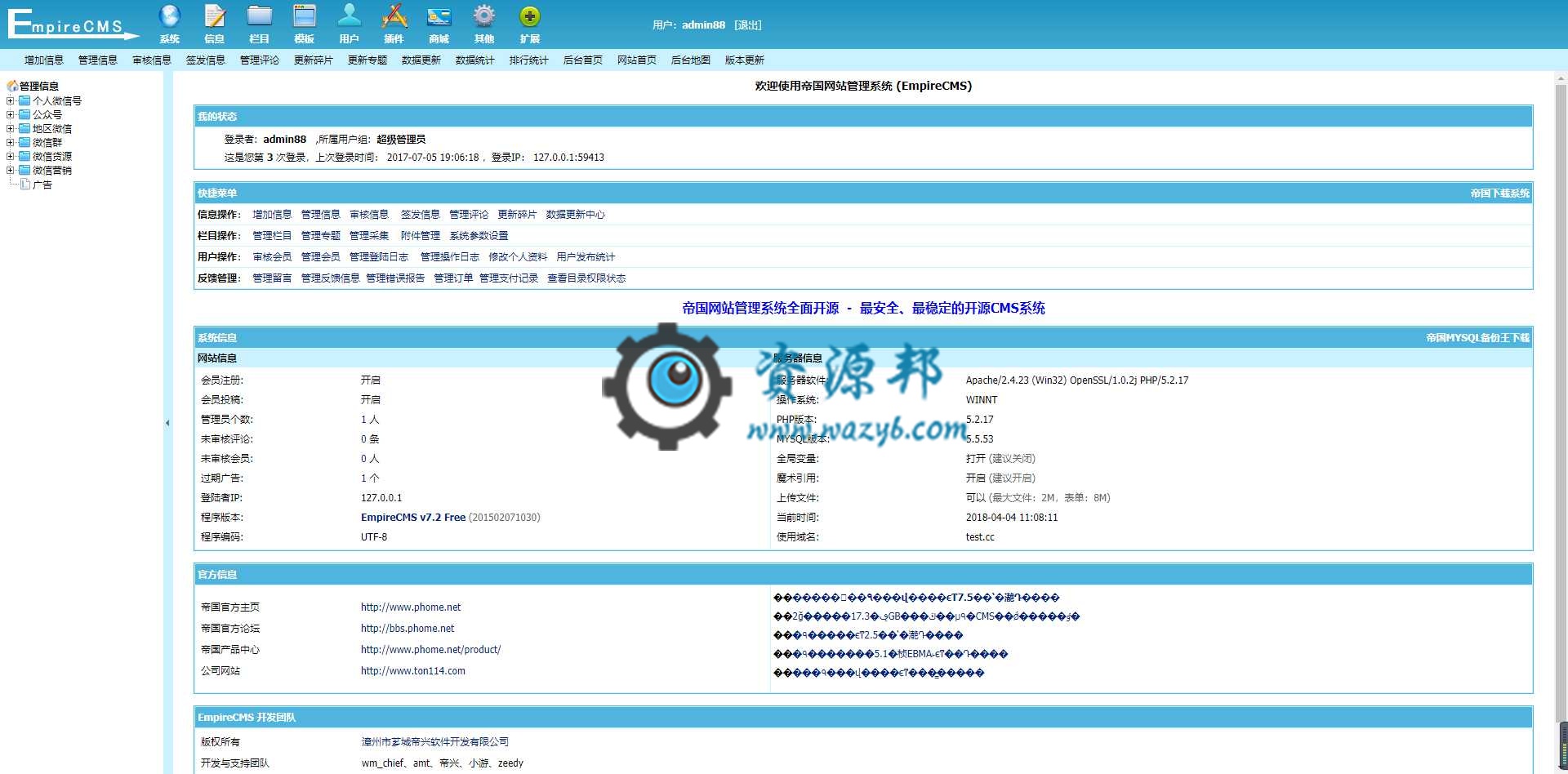Select 广告 item in sidebar tree

click(42, 185)
